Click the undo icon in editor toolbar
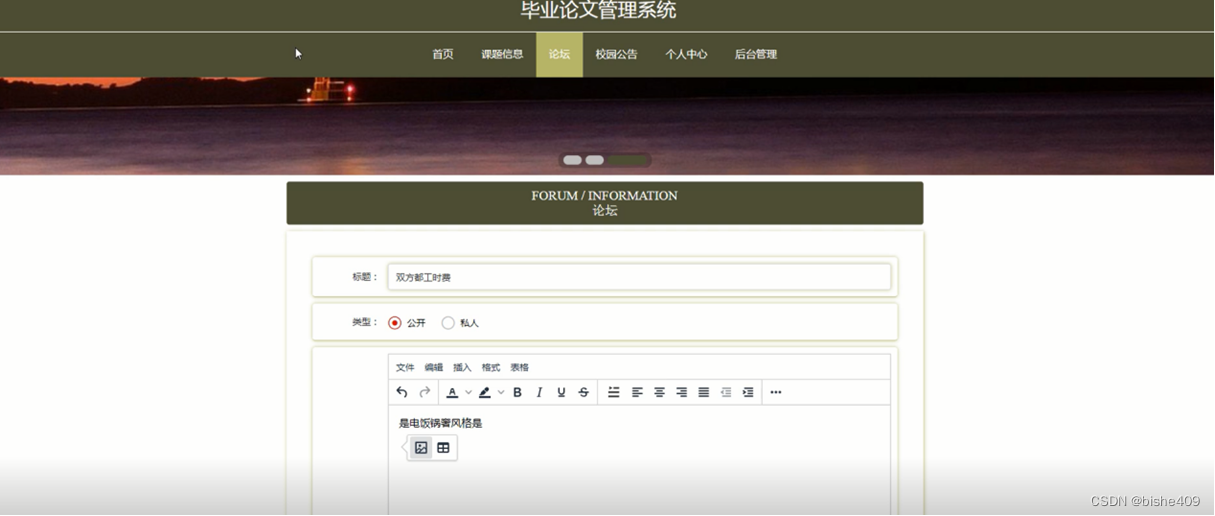This screenshot has height=516, width=1215. point(402,392)
